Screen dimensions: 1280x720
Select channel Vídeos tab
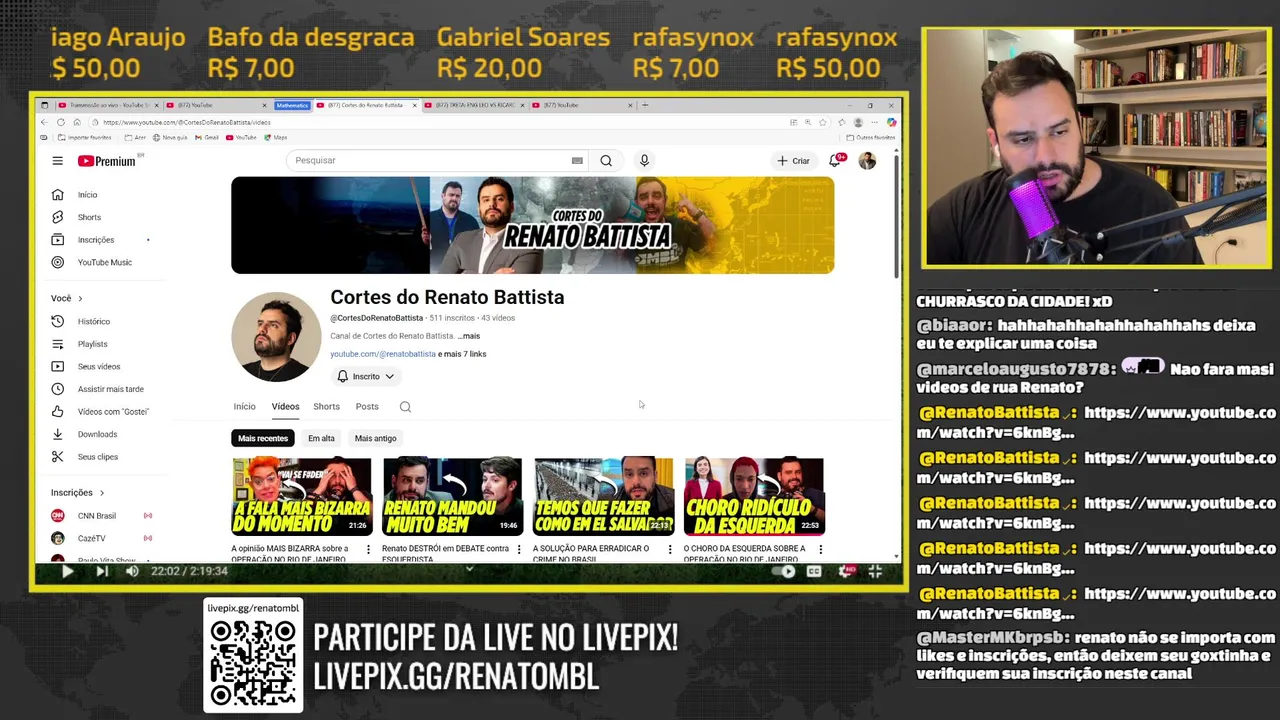coord(285,407)
